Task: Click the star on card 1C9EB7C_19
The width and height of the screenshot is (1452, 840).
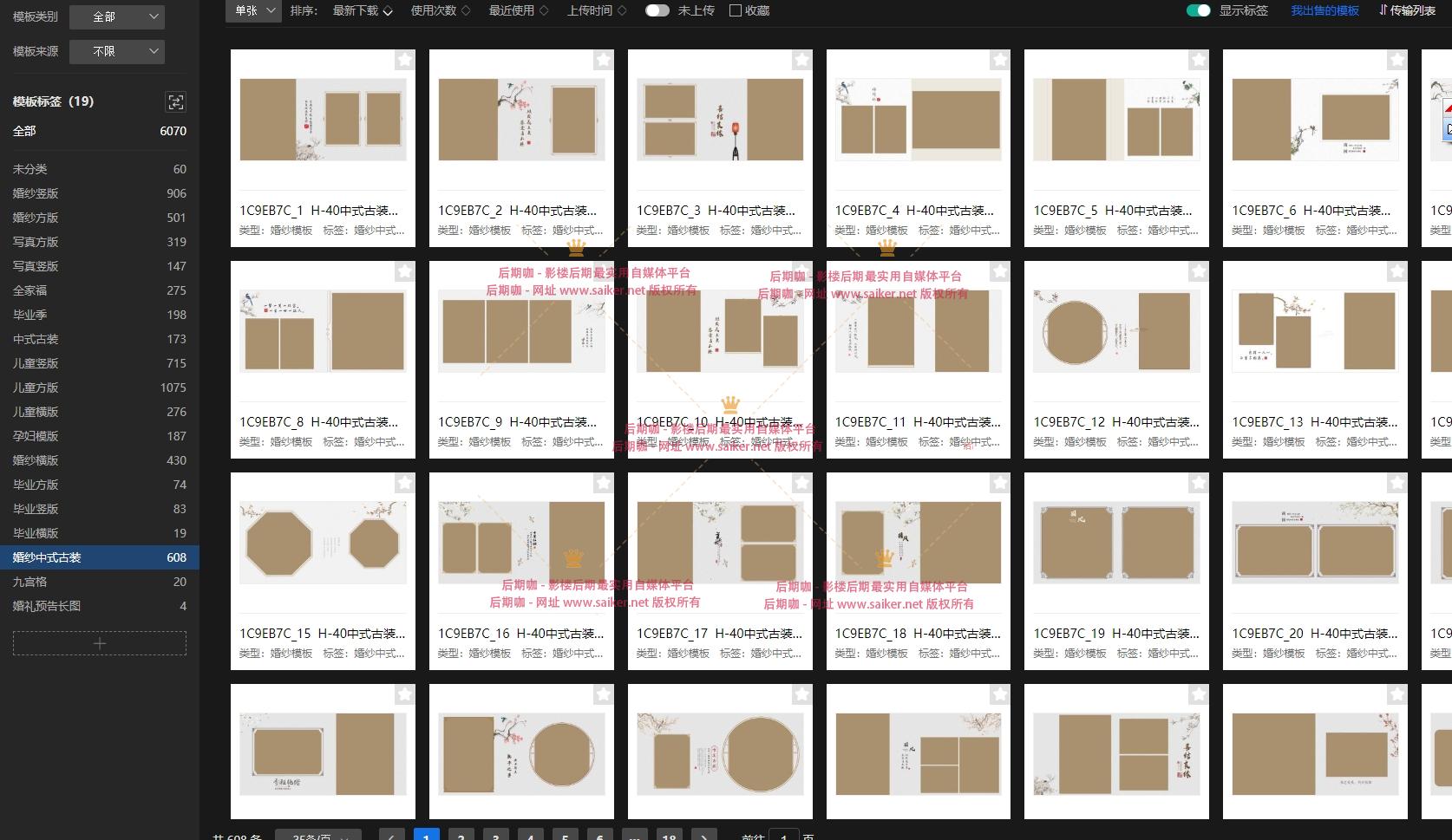Action: 1199,483
